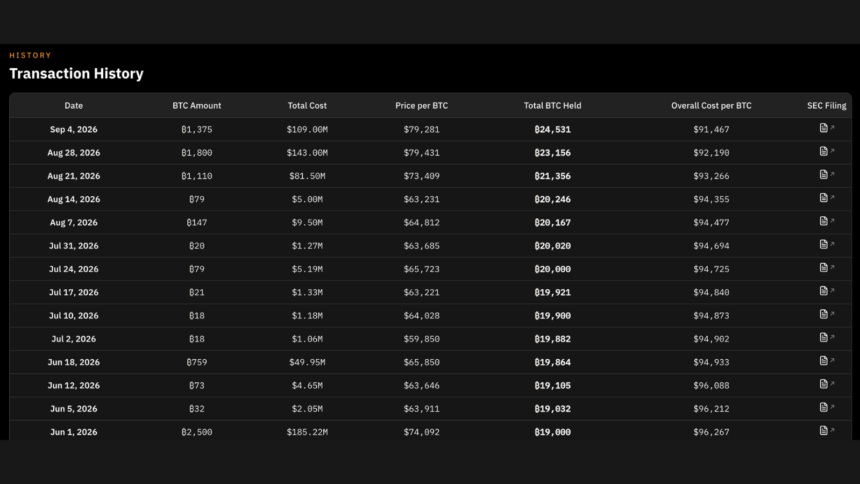
Task: Open SEC filing for Jun 5, 2026
Action: [x=827, y=407]
